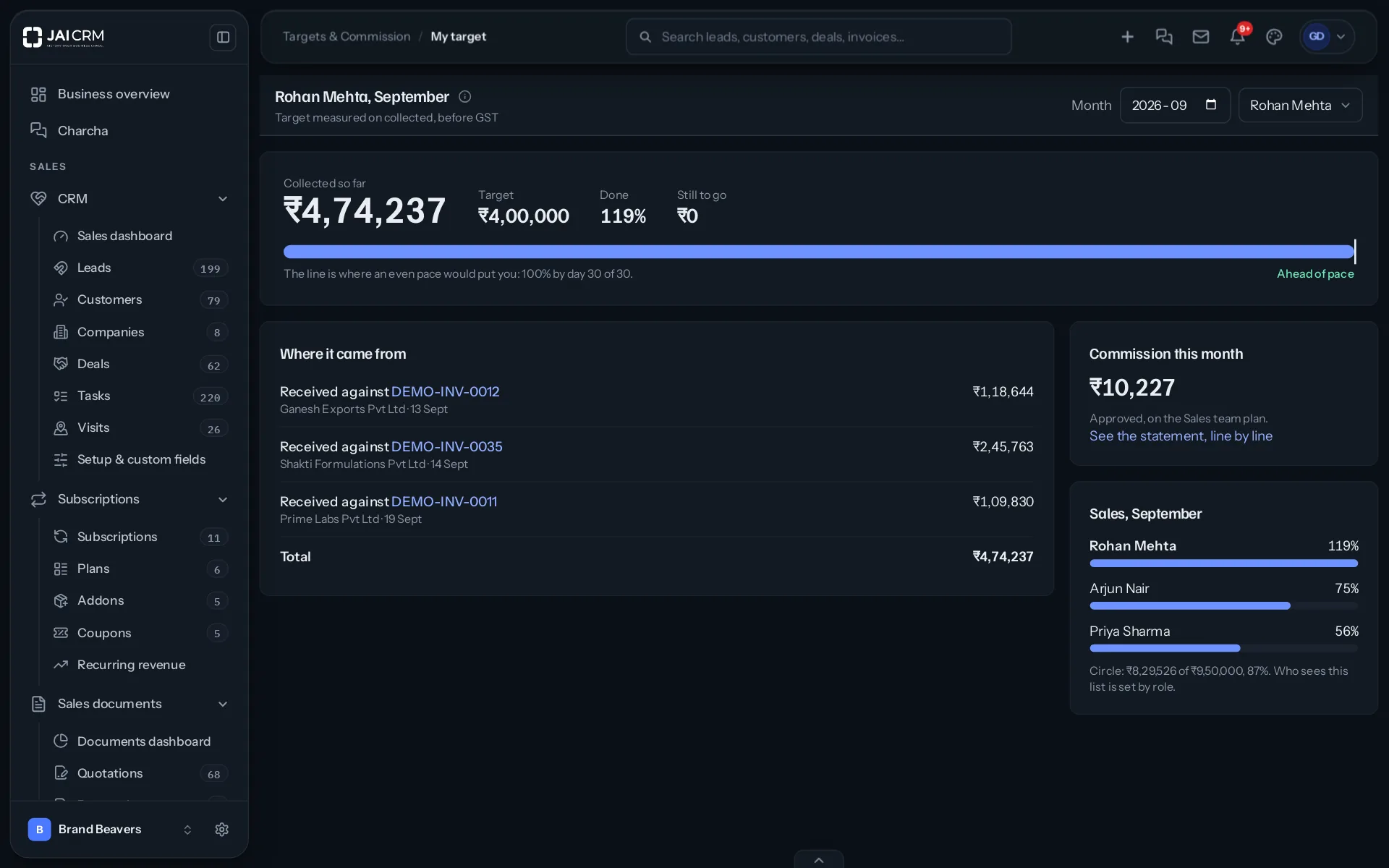Open notifications bell with 9+ badge
The width and height of the screenshot is (1389, 868).
(1238, 37)
